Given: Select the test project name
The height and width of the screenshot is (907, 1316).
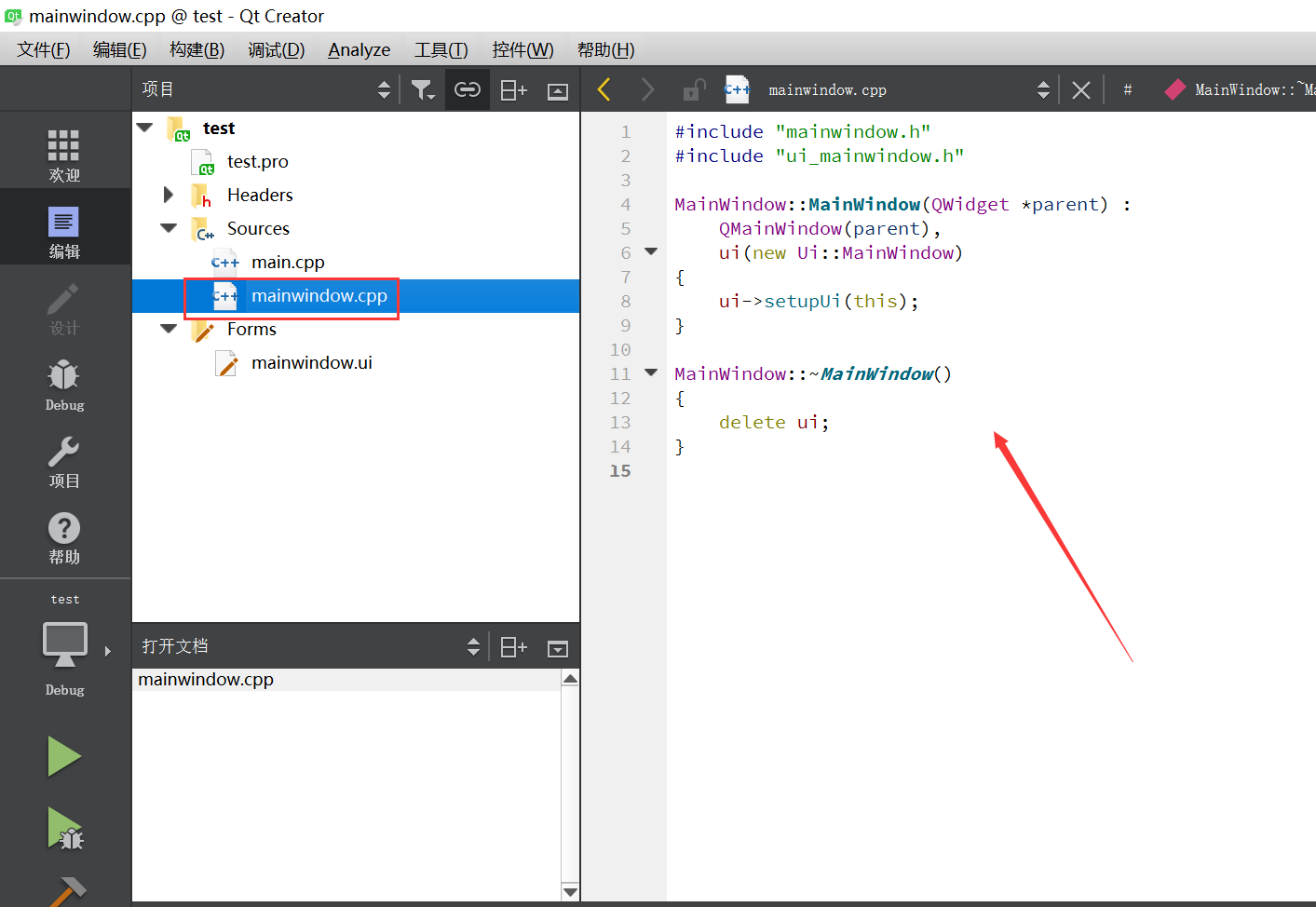Looking at the screenshot, I should coord(219,129).
